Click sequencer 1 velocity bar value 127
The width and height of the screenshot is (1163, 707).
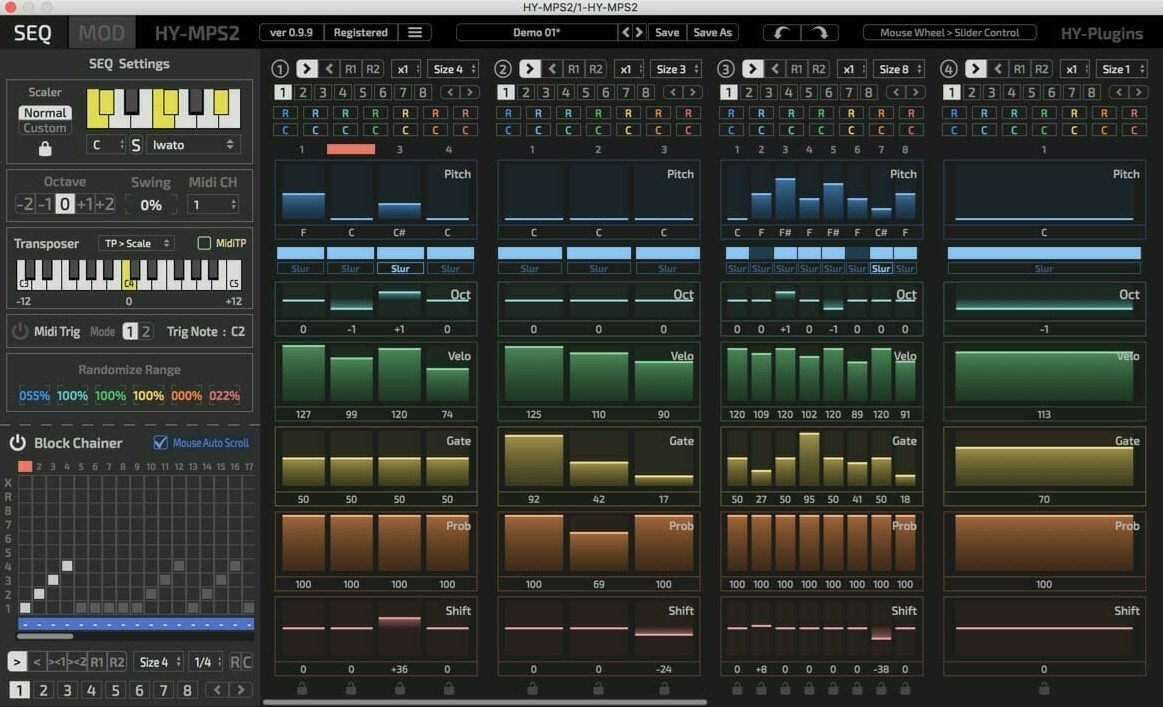(303, 375)
